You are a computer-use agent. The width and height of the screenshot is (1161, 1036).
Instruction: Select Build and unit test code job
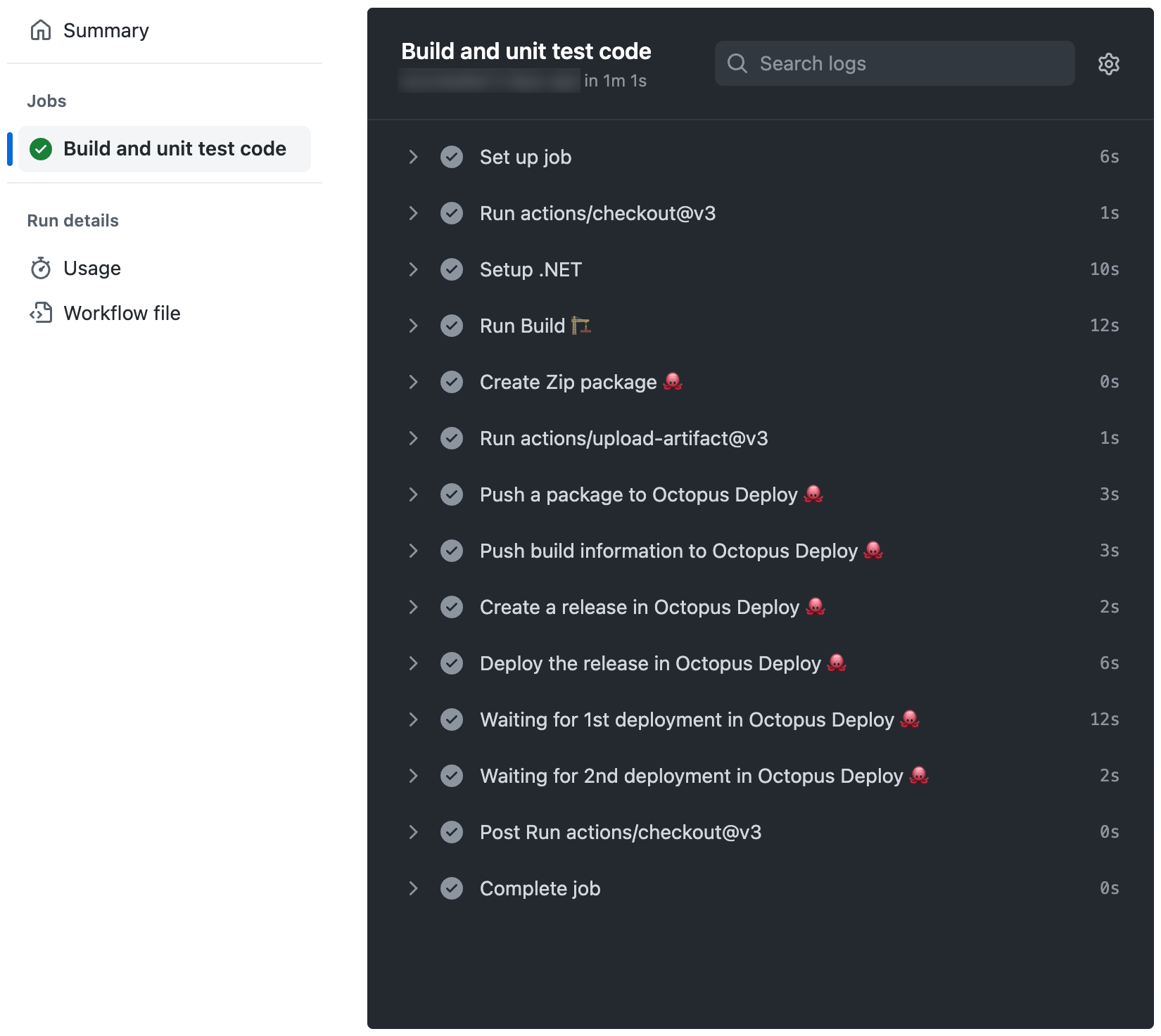175,149
